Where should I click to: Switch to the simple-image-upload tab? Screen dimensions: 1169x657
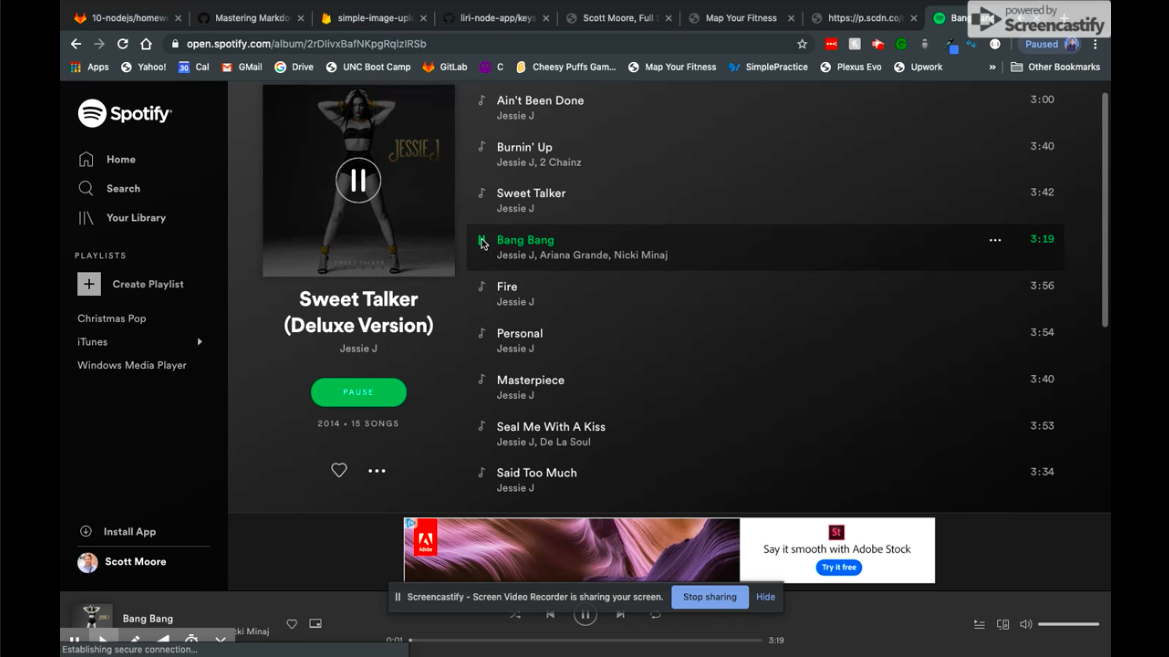tap(374, 18)
